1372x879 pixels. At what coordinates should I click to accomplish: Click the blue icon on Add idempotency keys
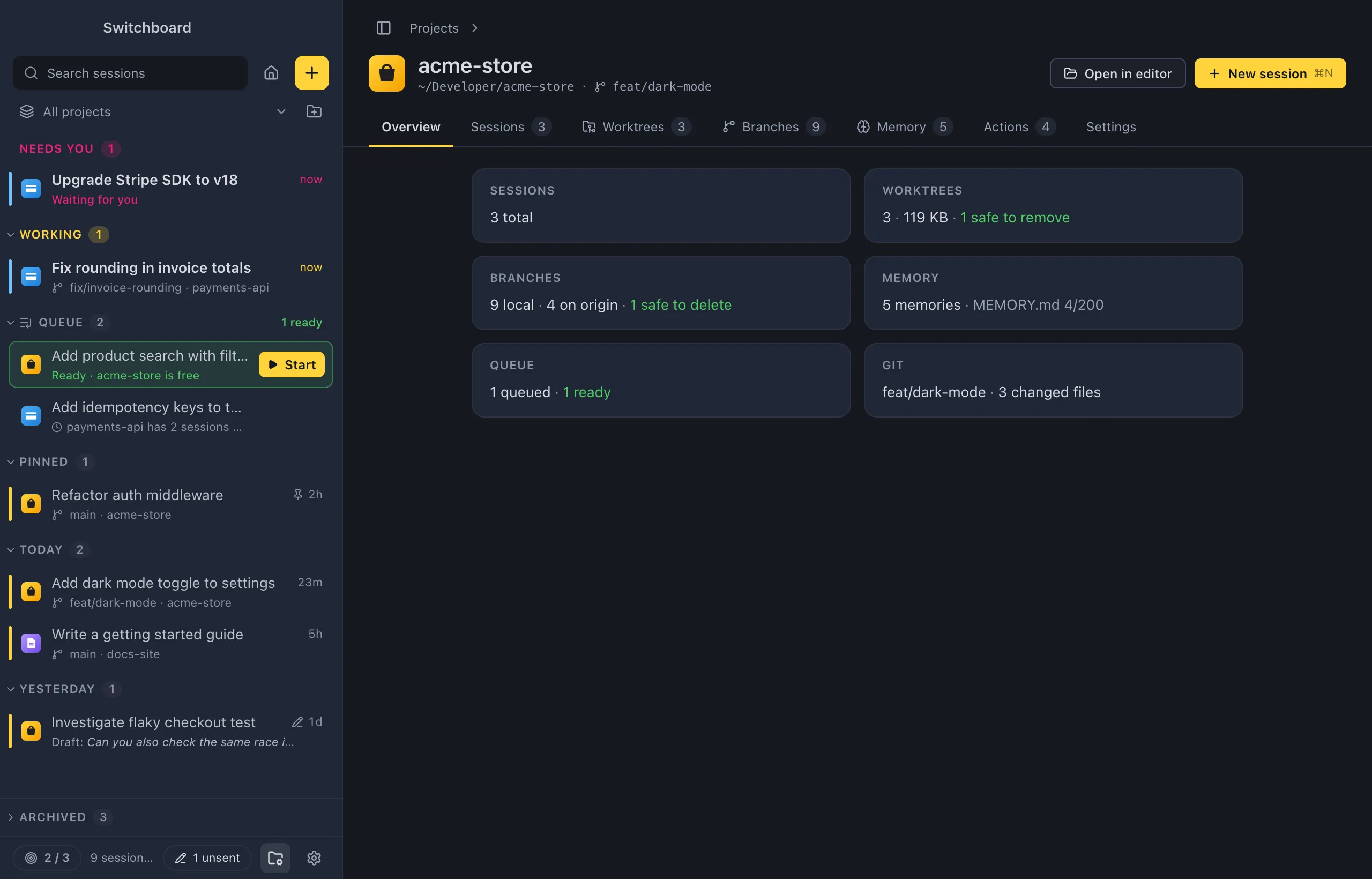[x=31, y=415]
